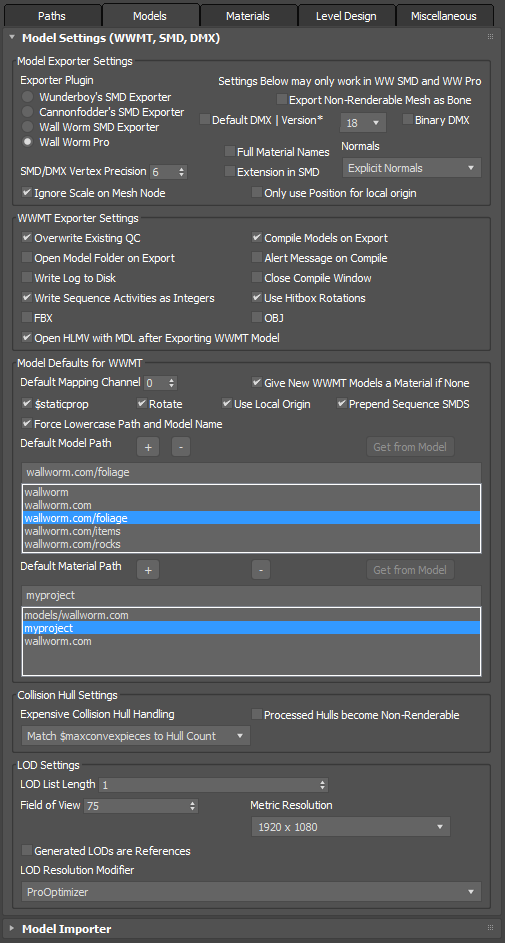The width and height of the screenshot is (505, 943).
Task: Select wallworm in model path list
Action: (x=251, y=492)
